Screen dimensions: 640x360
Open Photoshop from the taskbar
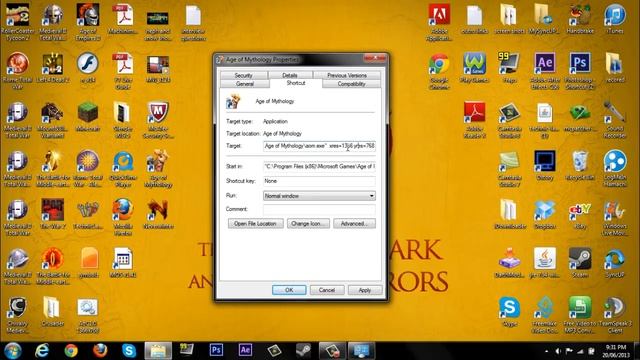click(x=216, y=350)
